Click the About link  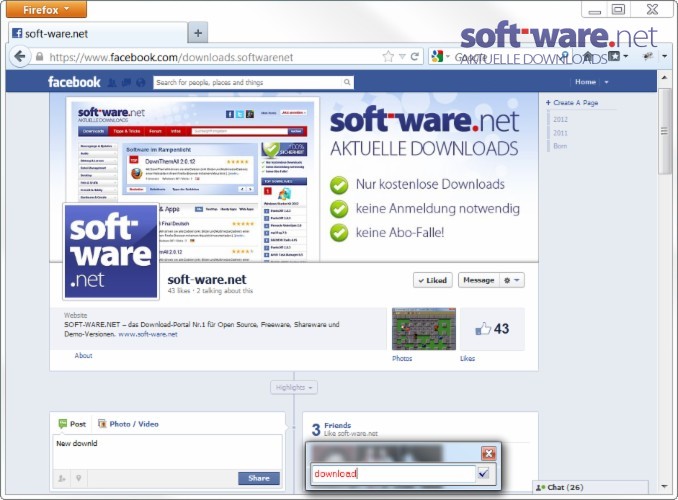pos(83,356)
